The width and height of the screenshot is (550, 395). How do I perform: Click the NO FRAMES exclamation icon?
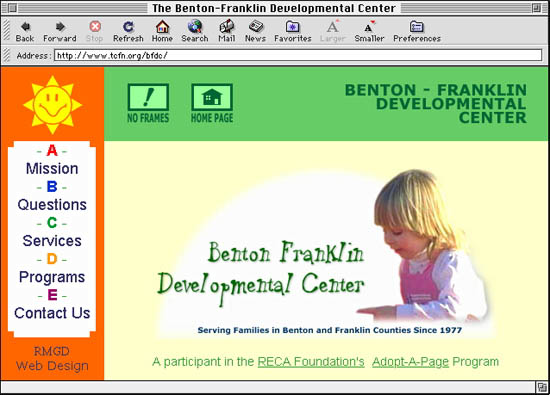[x=148, y=103]
